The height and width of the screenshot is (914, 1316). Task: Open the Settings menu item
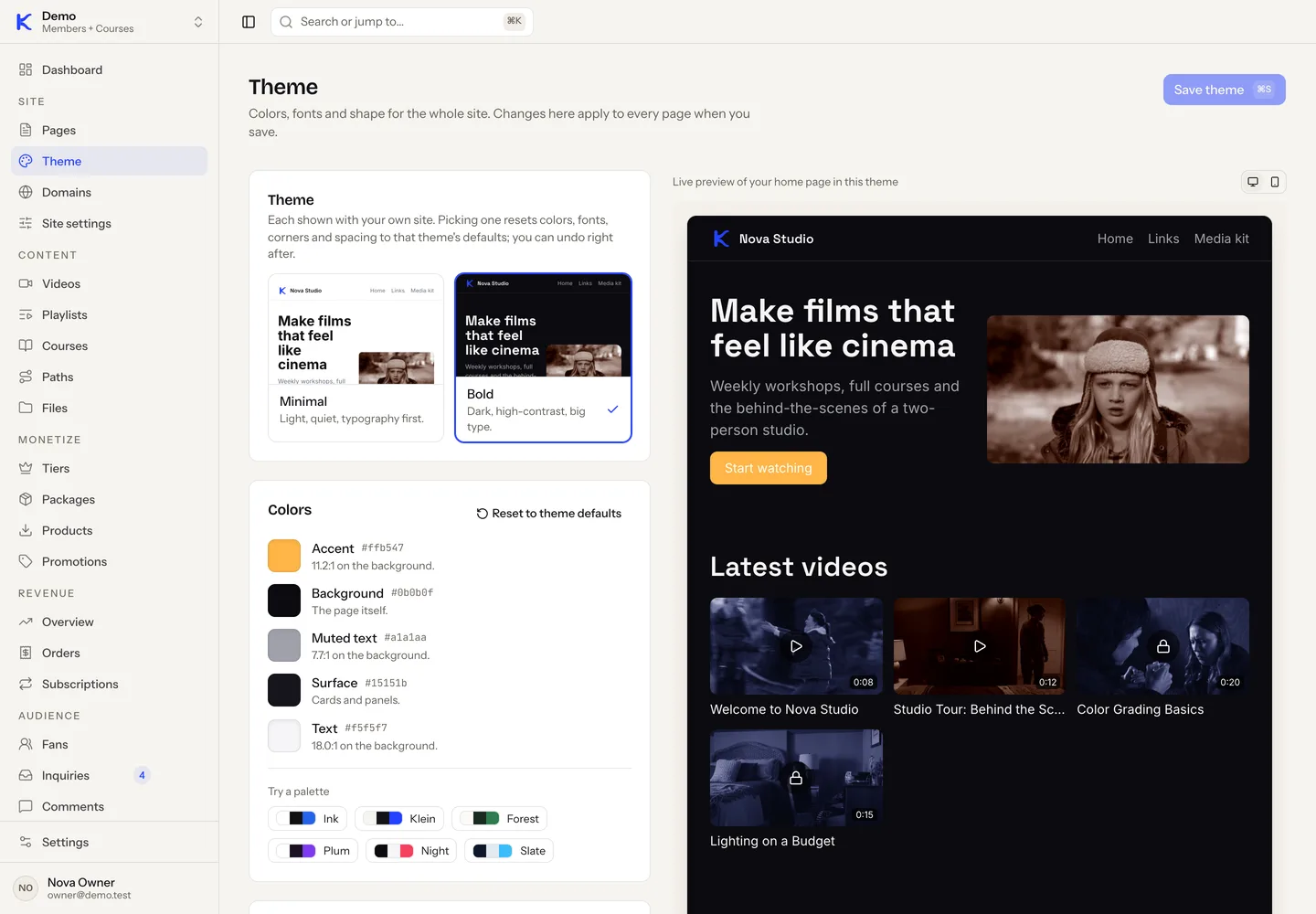click(110, 842)
